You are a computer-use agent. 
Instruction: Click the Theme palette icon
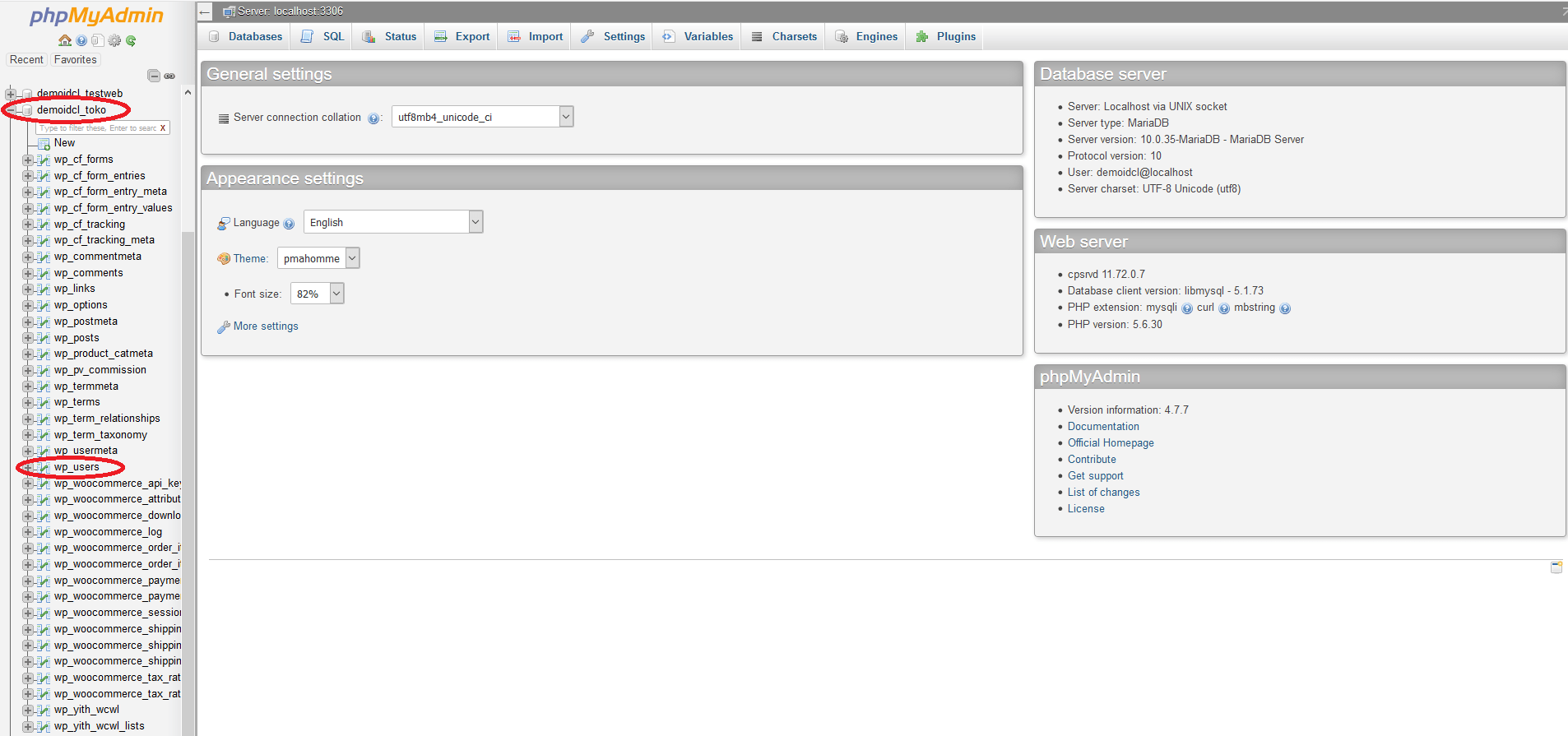pos(224,258)
